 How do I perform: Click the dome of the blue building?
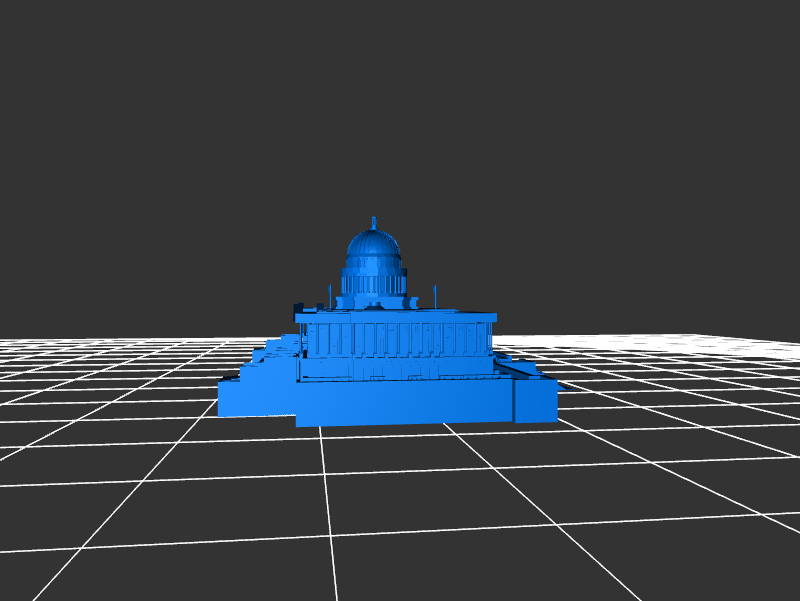point(373,247)
